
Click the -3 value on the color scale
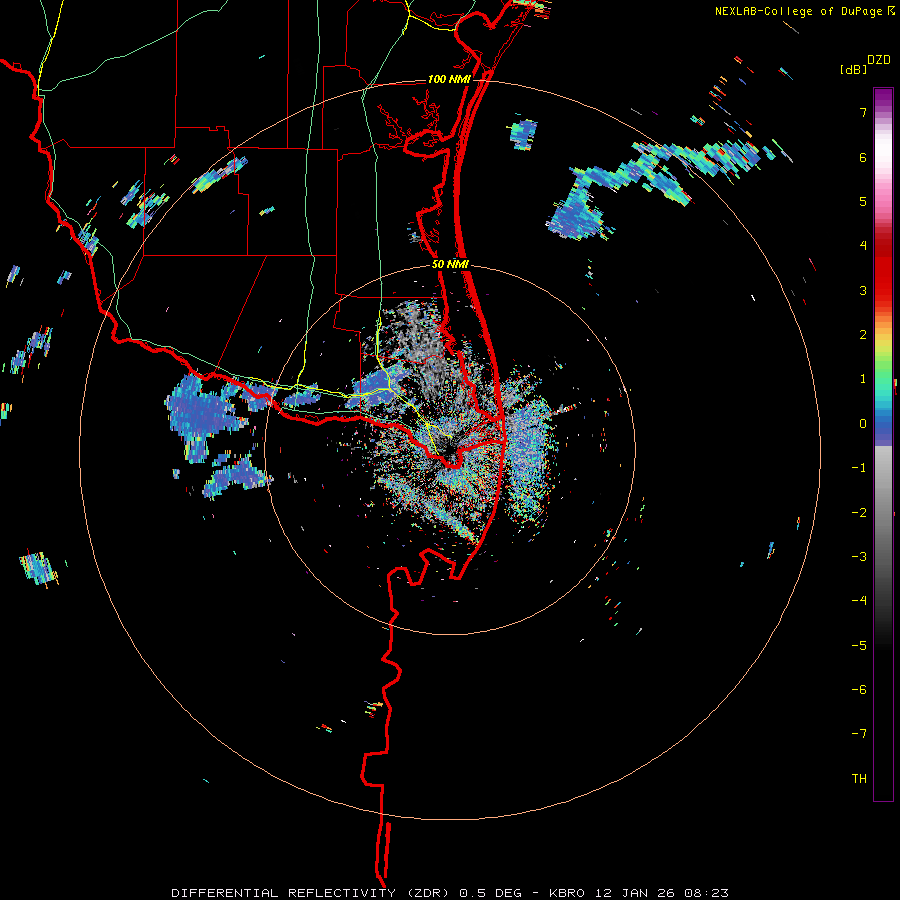(859, 557)
